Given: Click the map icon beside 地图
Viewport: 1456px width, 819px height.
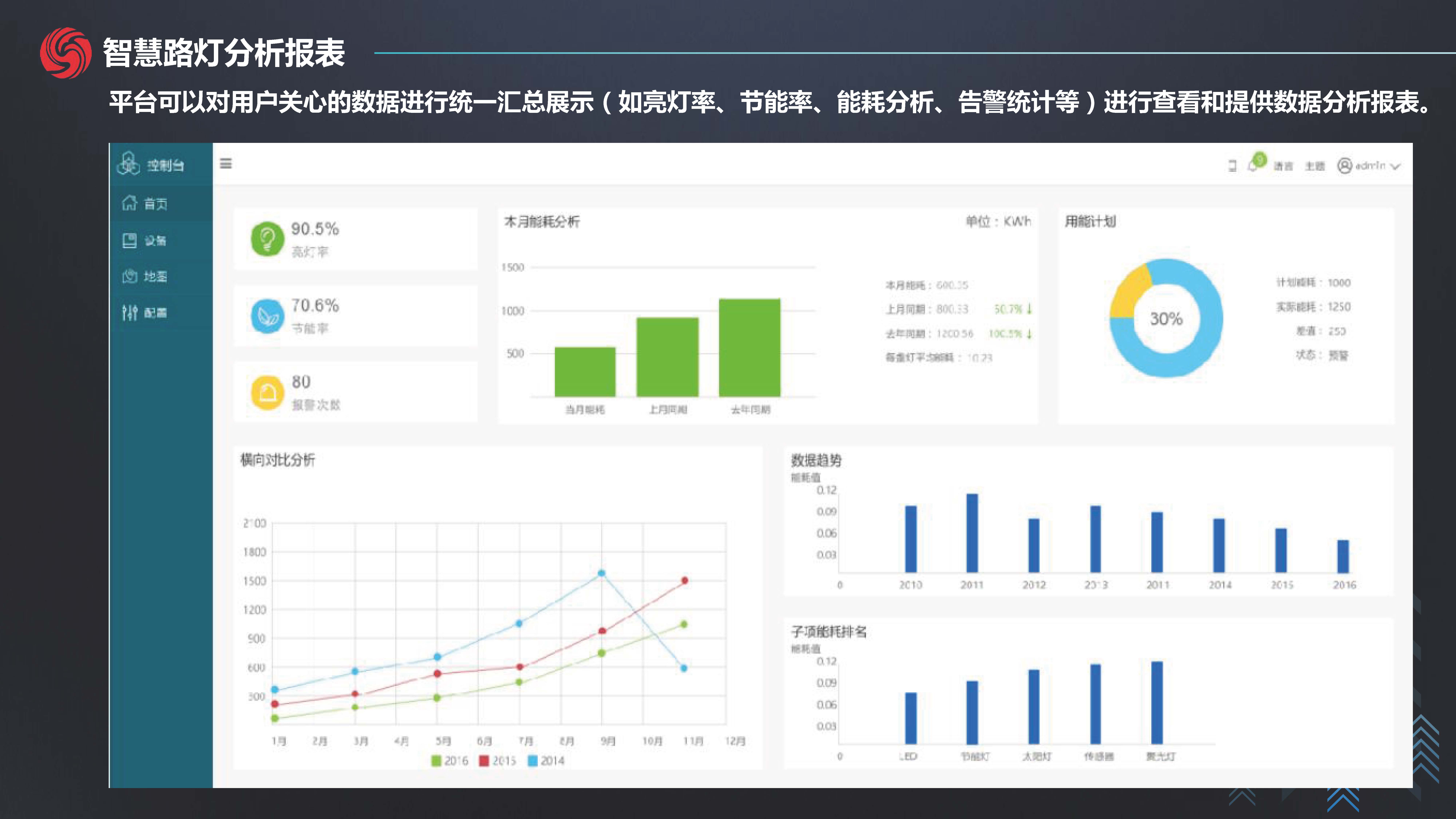Looking at the screenshot, I should pyautogui.click(x=129, y=276).
